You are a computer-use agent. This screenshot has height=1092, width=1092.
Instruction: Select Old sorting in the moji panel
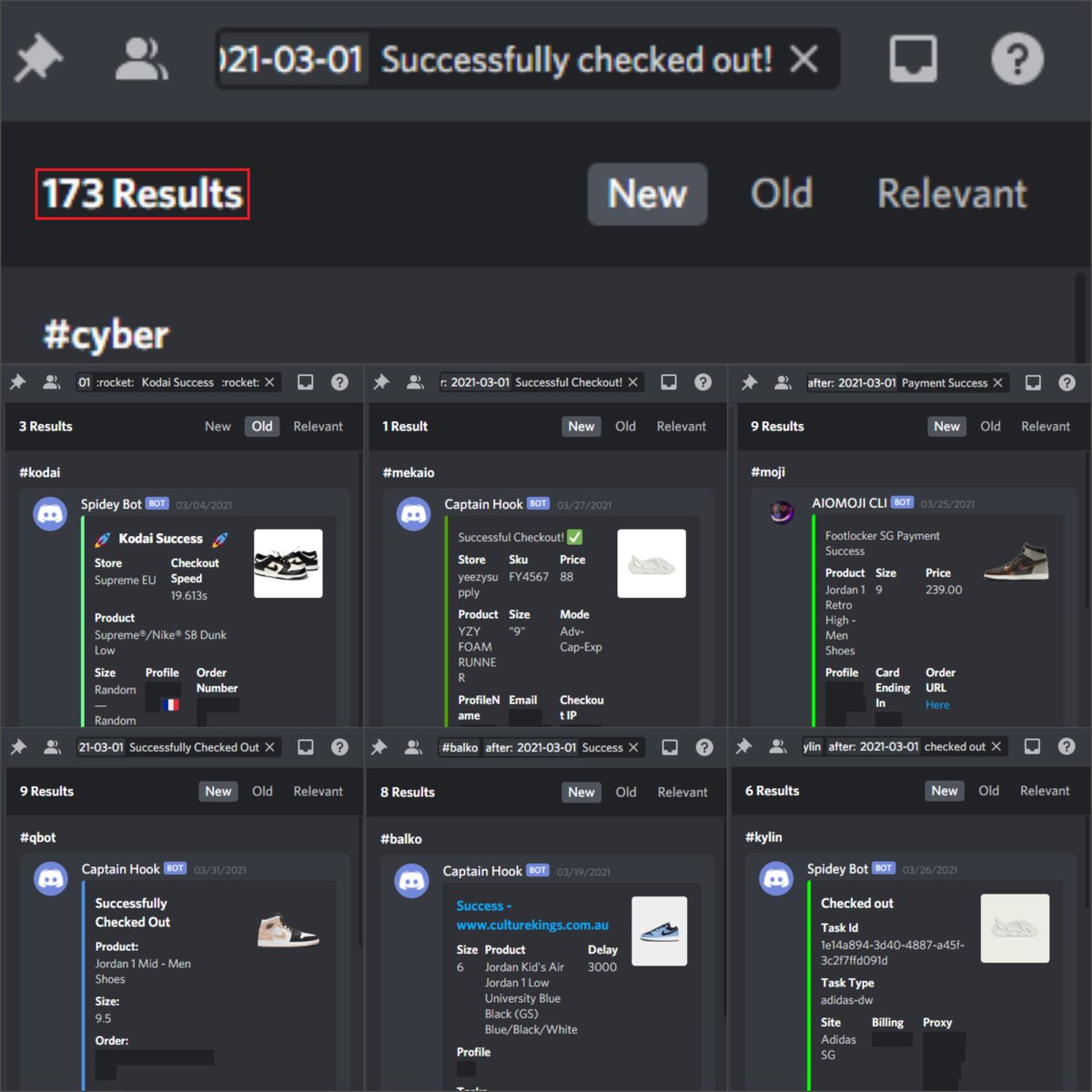(990, 426)
